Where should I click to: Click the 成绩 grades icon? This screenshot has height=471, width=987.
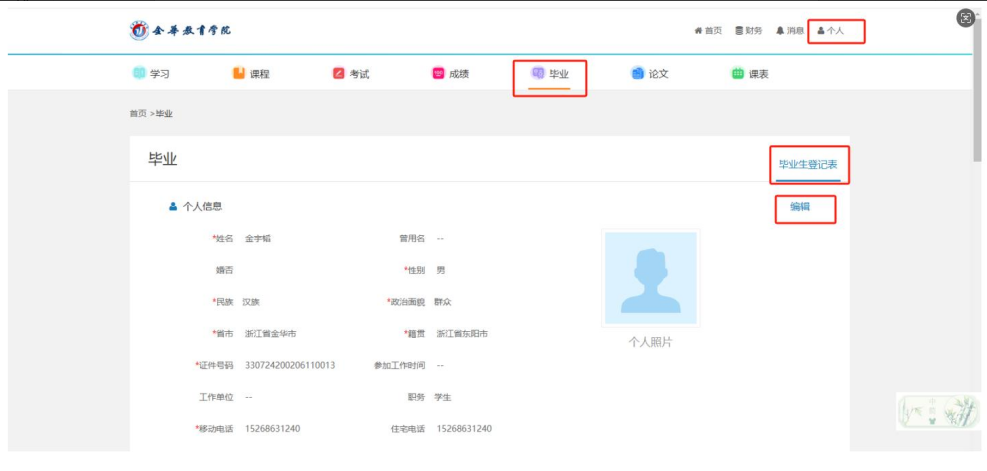coord(438,74)
